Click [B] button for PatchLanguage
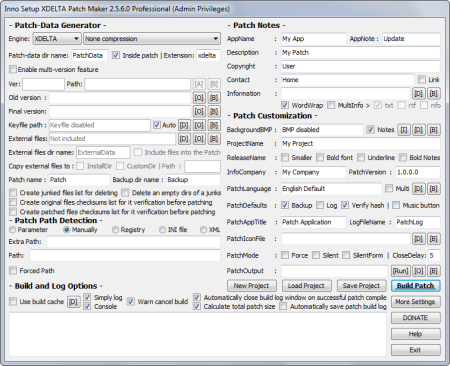 [433, 189]
